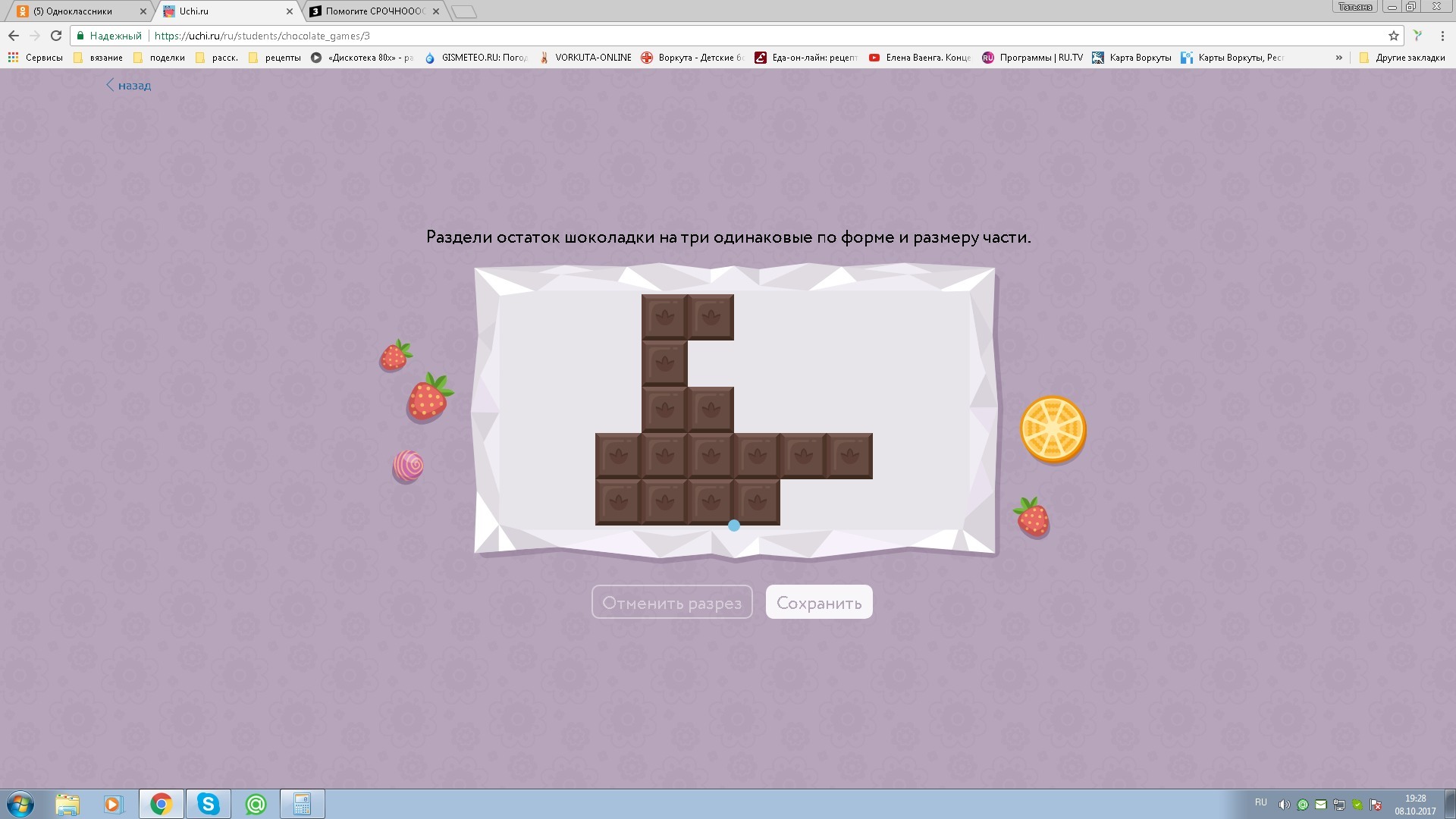Go back via назад link
1456x819 pixels.
(129, 86)
